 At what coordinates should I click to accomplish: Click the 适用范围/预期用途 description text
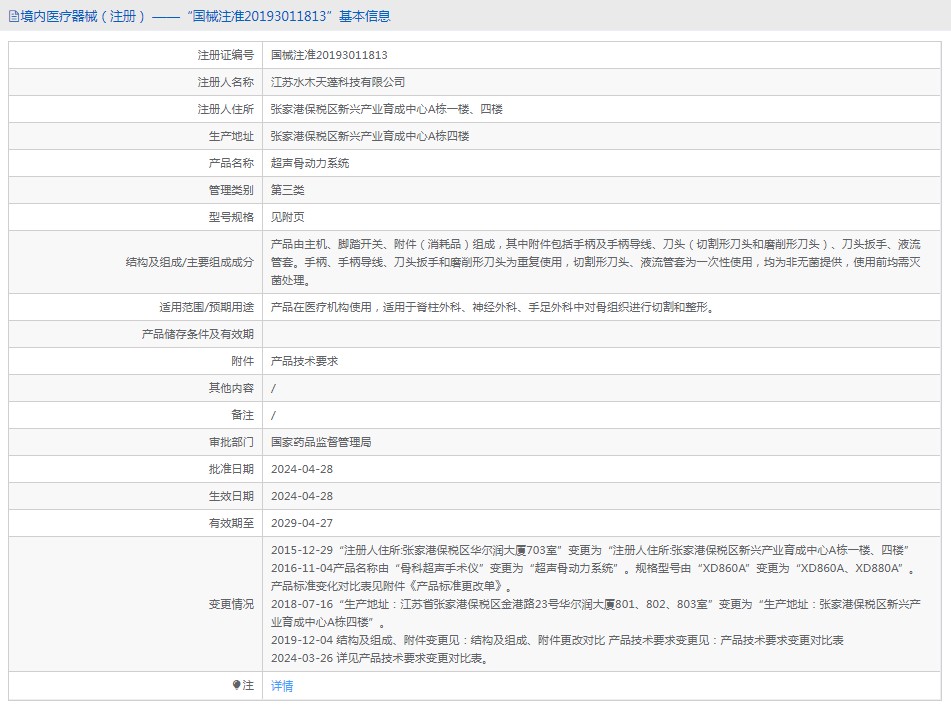pyautogui.click(x=492, y=307)
